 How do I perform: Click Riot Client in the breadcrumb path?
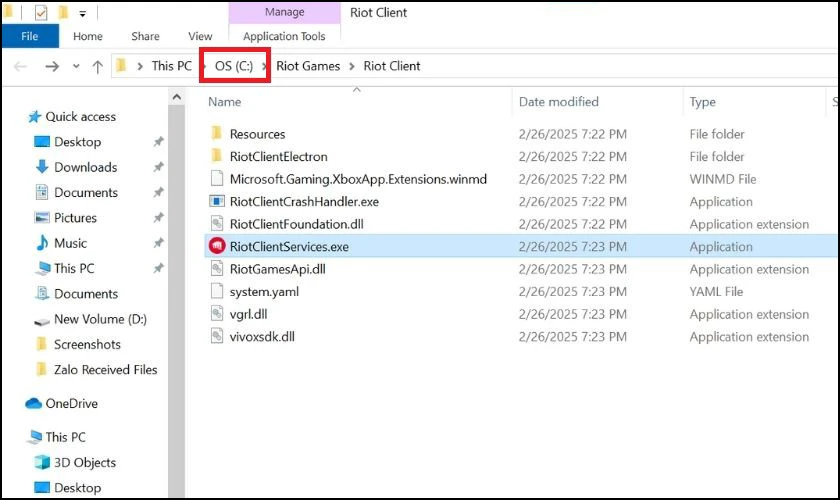pyautogui.click(x=392, y=66)
